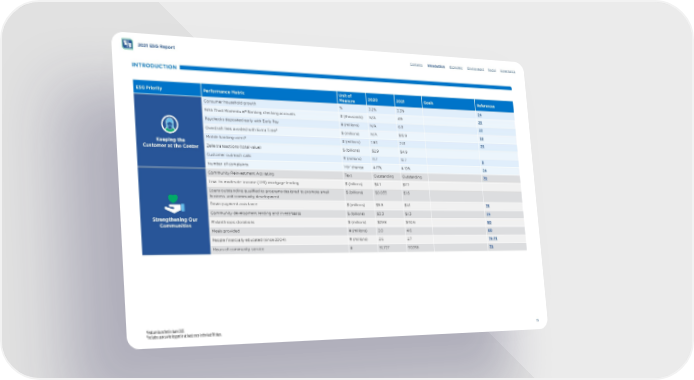
Task: Click the 2021 ESG Report title text
Action: pos(156,46)
